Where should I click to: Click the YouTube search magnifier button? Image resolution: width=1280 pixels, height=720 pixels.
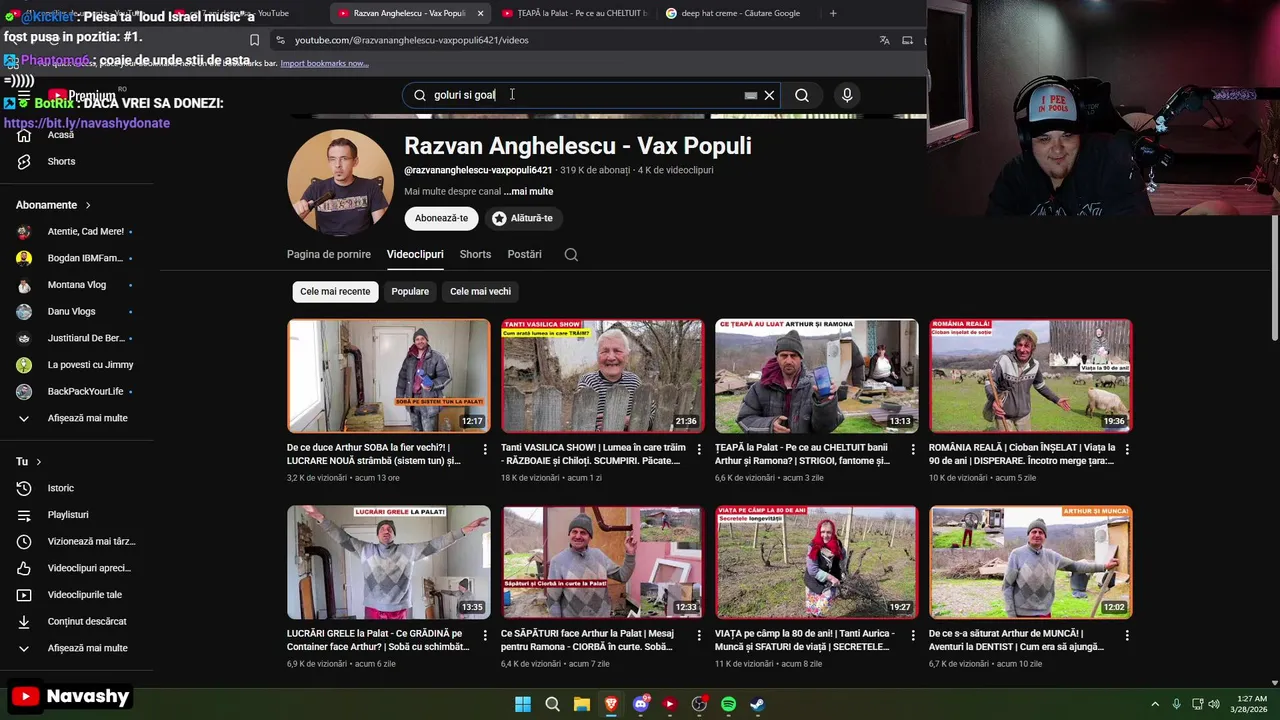pyautogui.click(x=802, y=95)
